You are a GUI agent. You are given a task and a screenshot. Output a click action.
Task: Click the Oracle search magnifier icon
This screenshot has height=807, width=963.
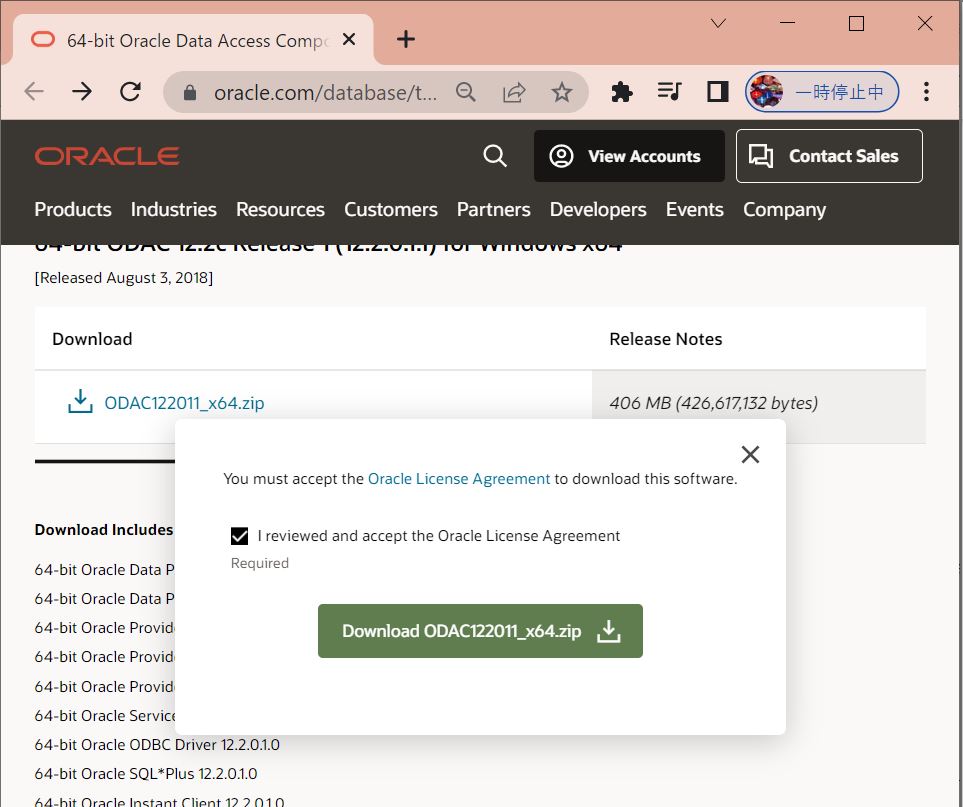click(x=495, y=156)
